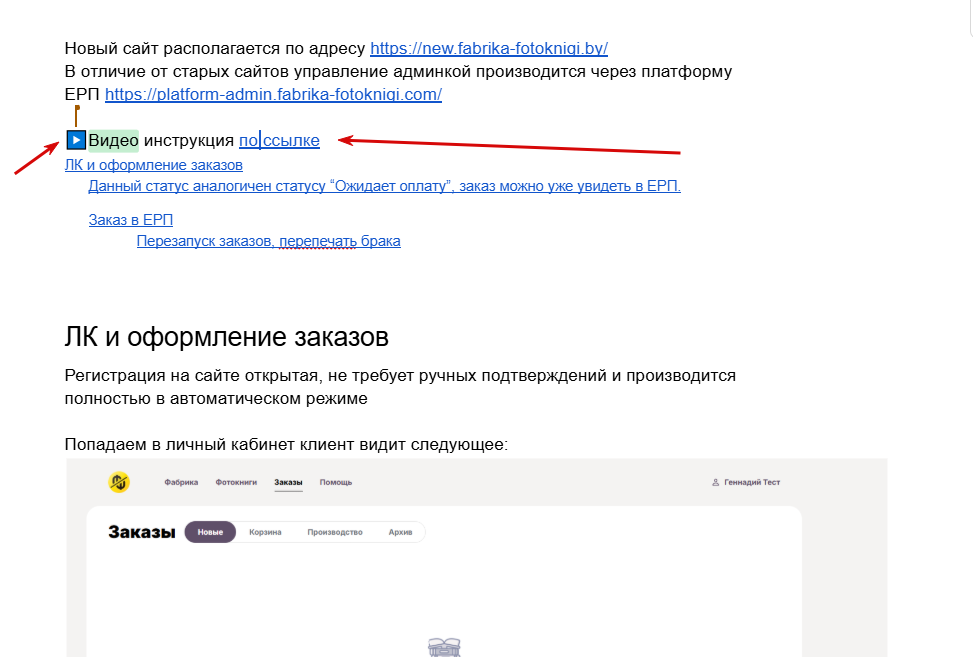Viewport: 973px width, 657px height.
Task: Click the empty orders box icon
Action: coord(444,647)
